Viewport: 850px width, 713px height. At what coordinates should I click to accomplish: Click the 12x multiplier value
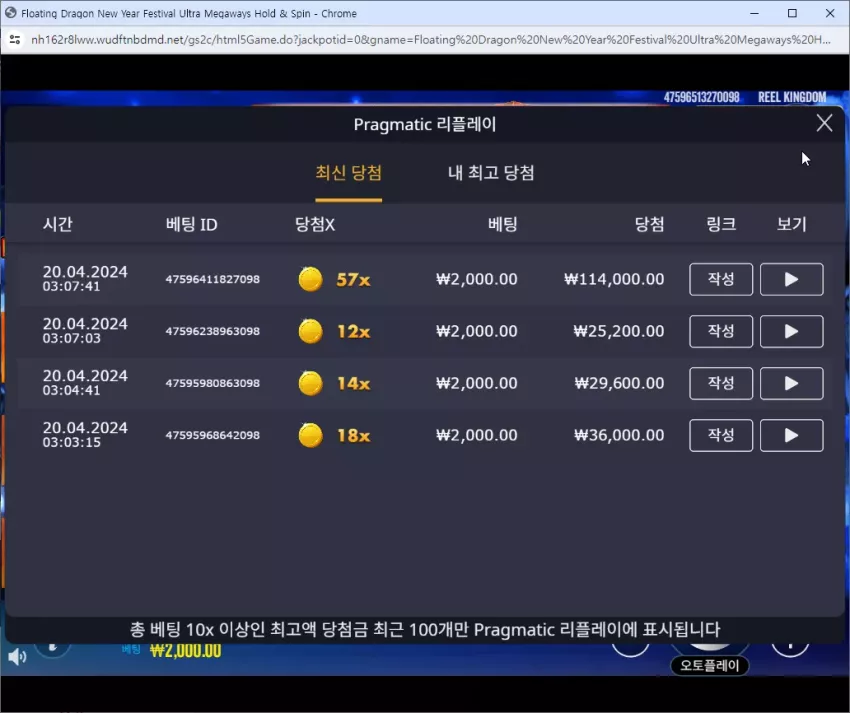click(x=353, y=332)
